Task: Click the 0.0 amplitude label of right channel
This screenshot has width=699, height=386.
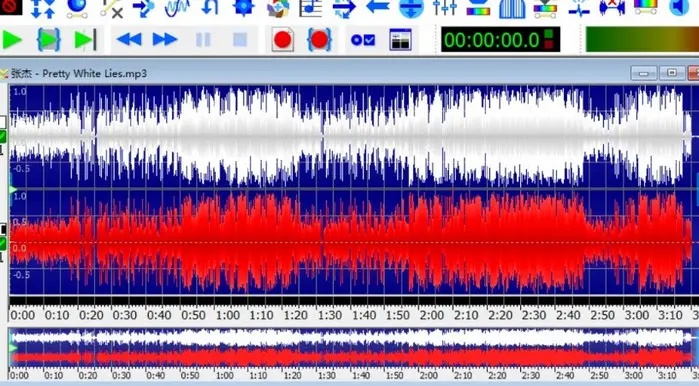Action: 19,248
